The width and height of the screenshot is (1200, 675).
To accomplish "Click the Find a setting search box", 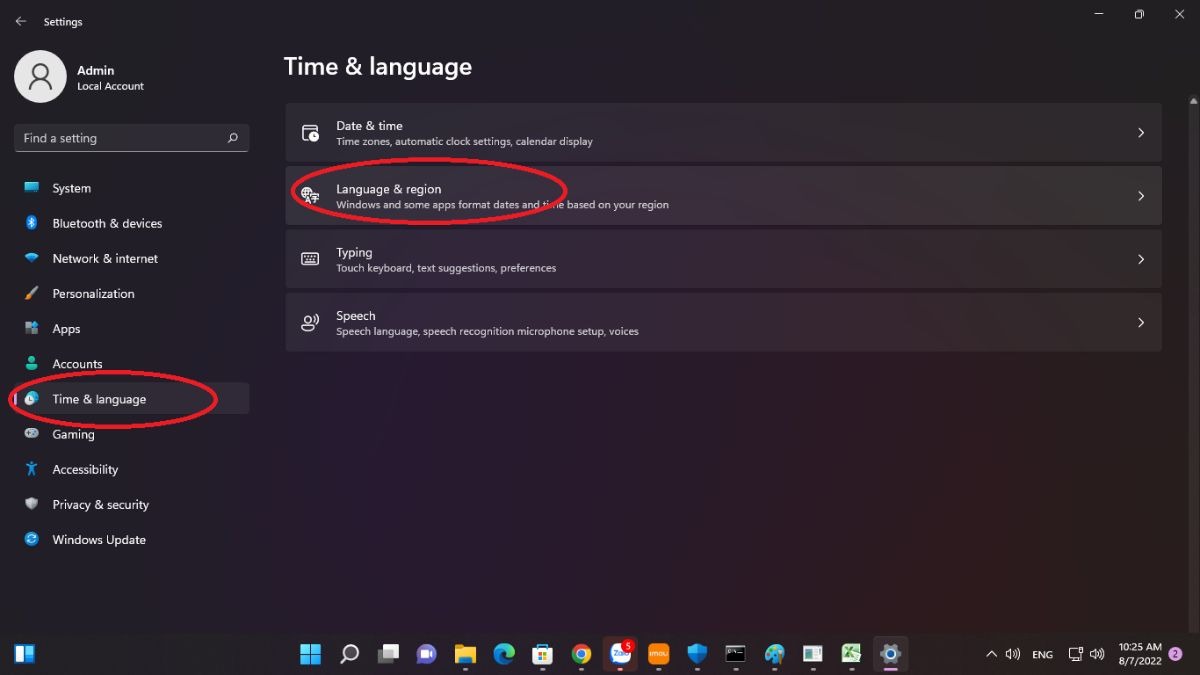I will point(132,138).
